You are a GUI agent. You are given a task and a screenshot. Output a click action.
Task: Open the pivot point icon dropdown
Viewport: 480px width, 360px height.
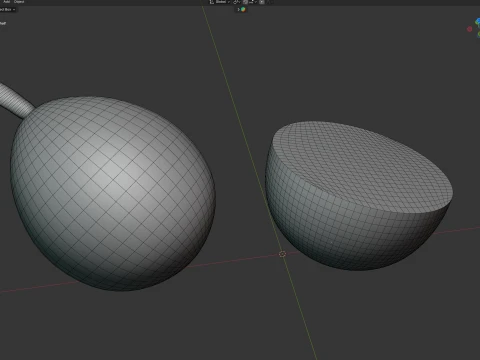pos(236,2)
